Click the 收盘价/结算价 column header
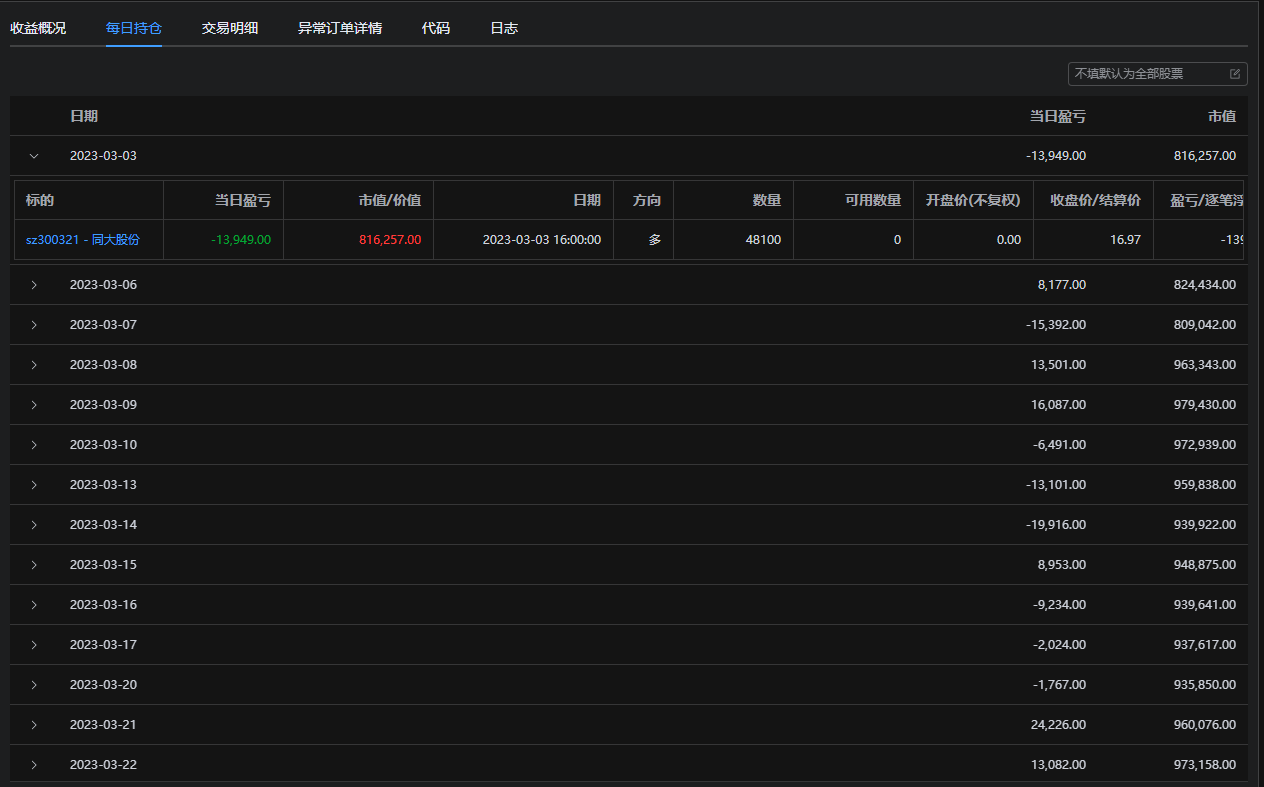 pos(1095,200)
